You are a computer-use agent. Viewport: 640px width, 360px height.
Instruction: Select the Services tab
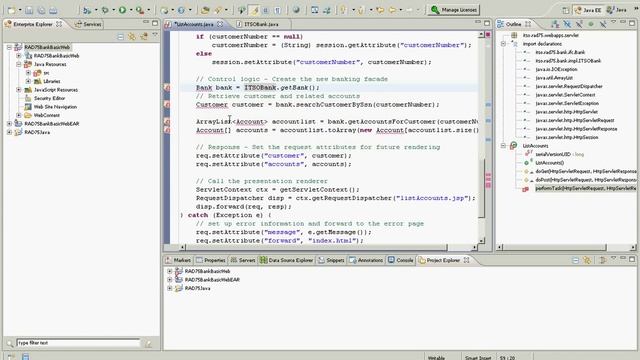click(x=89, y=24)
